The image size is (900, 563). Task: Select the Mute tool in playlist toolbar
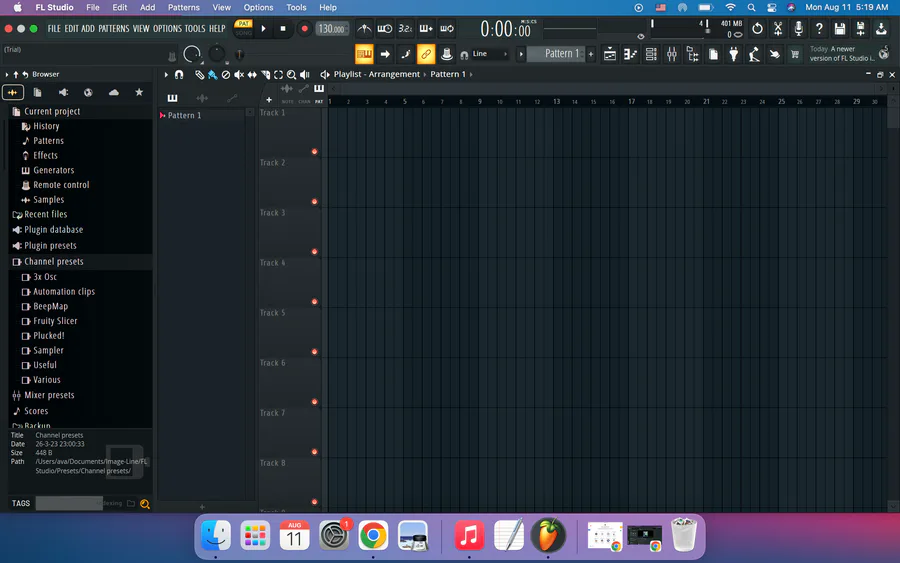[239, 75]
